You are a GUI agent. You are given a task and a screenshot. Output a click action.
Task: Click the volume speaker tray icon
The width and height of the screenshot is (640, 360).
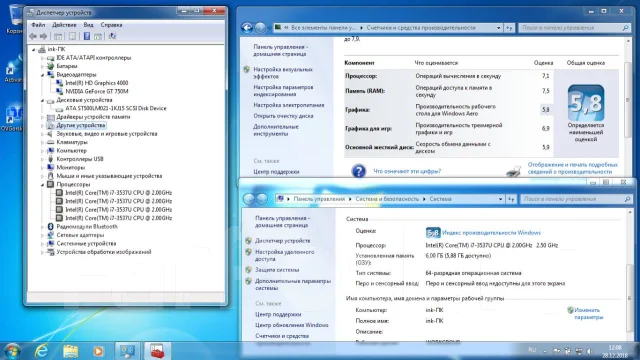pyautogui.click(x=589, y=351)
